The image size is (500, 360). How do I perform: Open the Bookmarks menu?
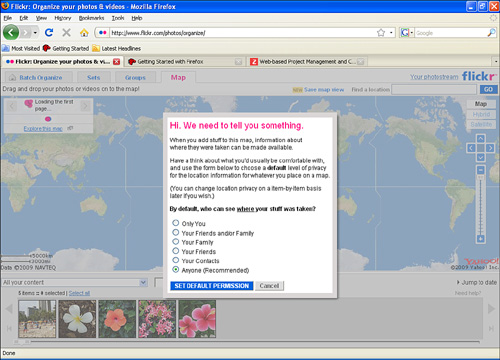pos(91,18)
